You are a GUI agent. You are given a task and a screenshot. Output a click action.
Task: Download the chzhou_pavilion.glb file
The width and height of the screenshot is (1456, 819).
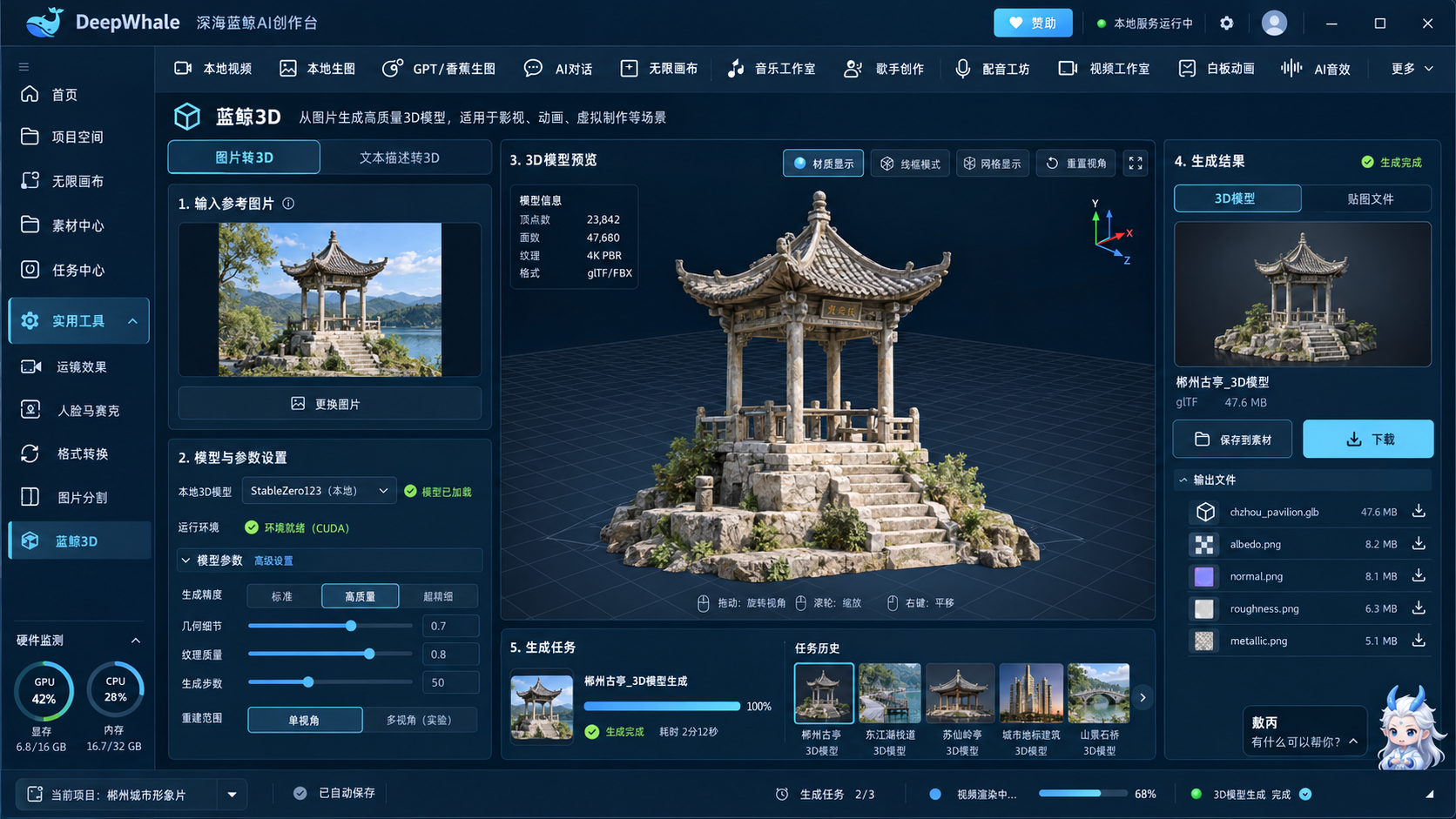tap(1419, 512)
